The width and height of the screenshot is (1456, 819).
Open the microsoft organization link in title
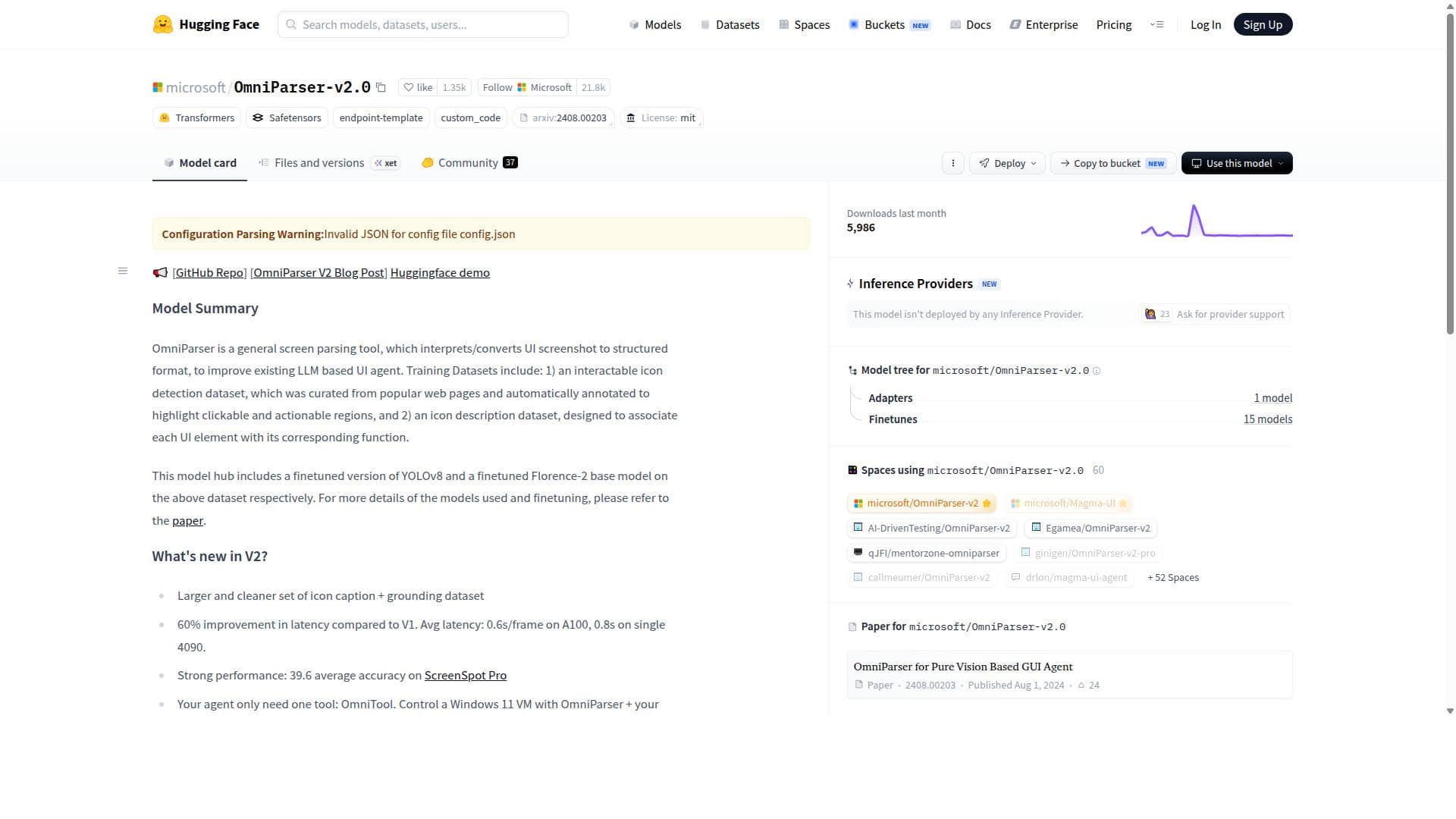pos(196,87)
